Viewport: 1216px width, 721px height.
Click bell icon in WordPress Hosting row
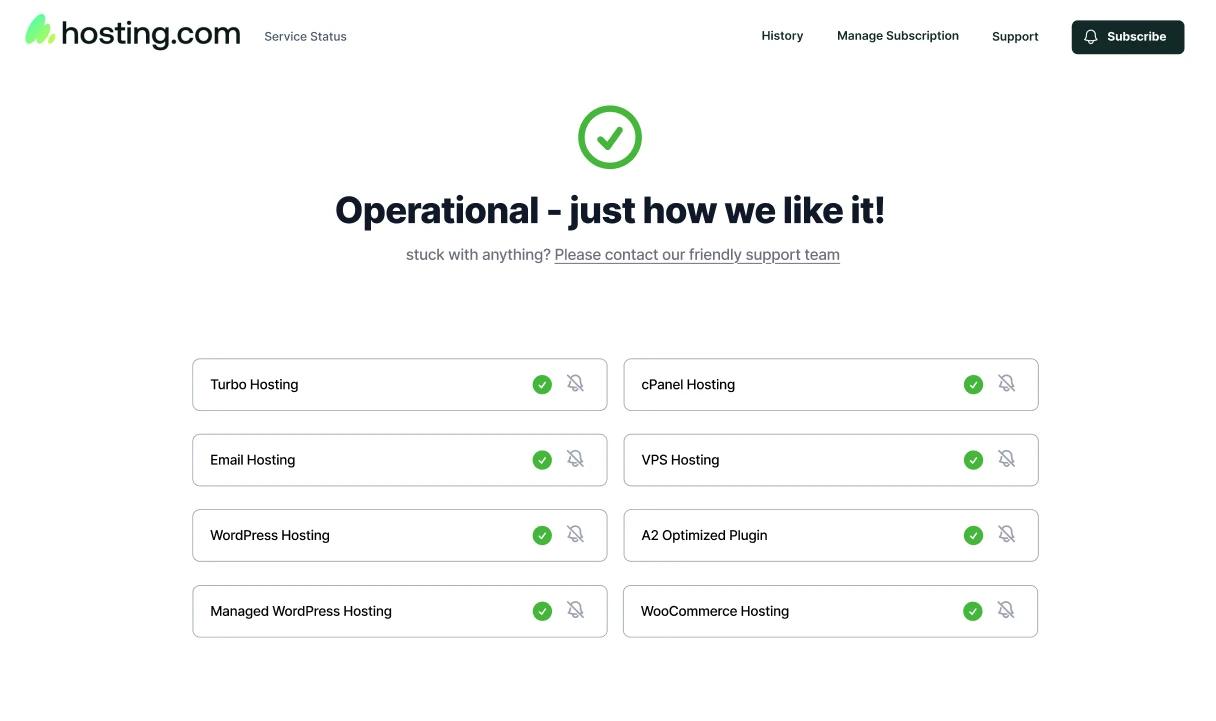[575, 535]
